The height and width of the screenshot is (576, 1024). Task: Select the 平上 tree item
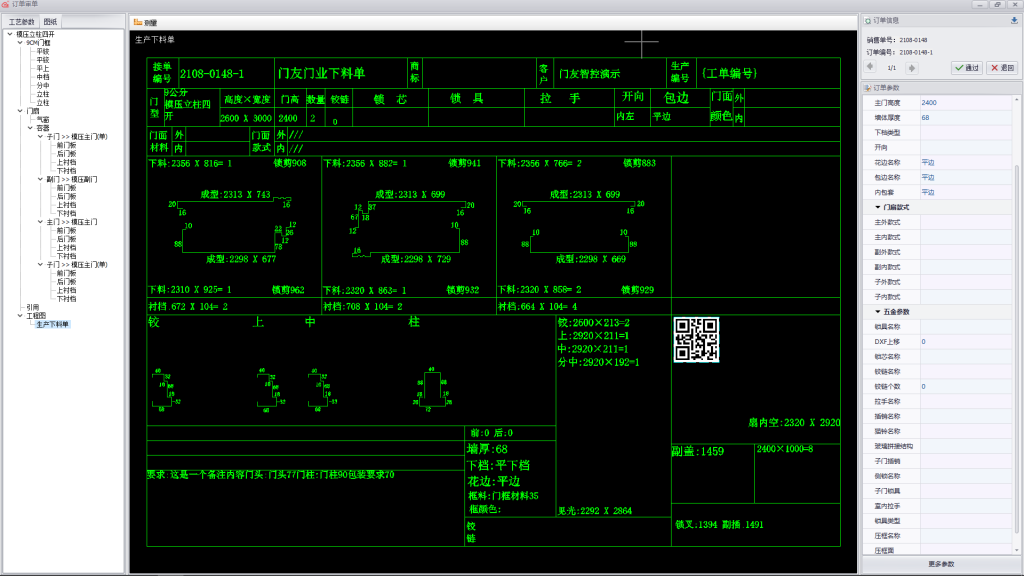[x=42, y=69]
